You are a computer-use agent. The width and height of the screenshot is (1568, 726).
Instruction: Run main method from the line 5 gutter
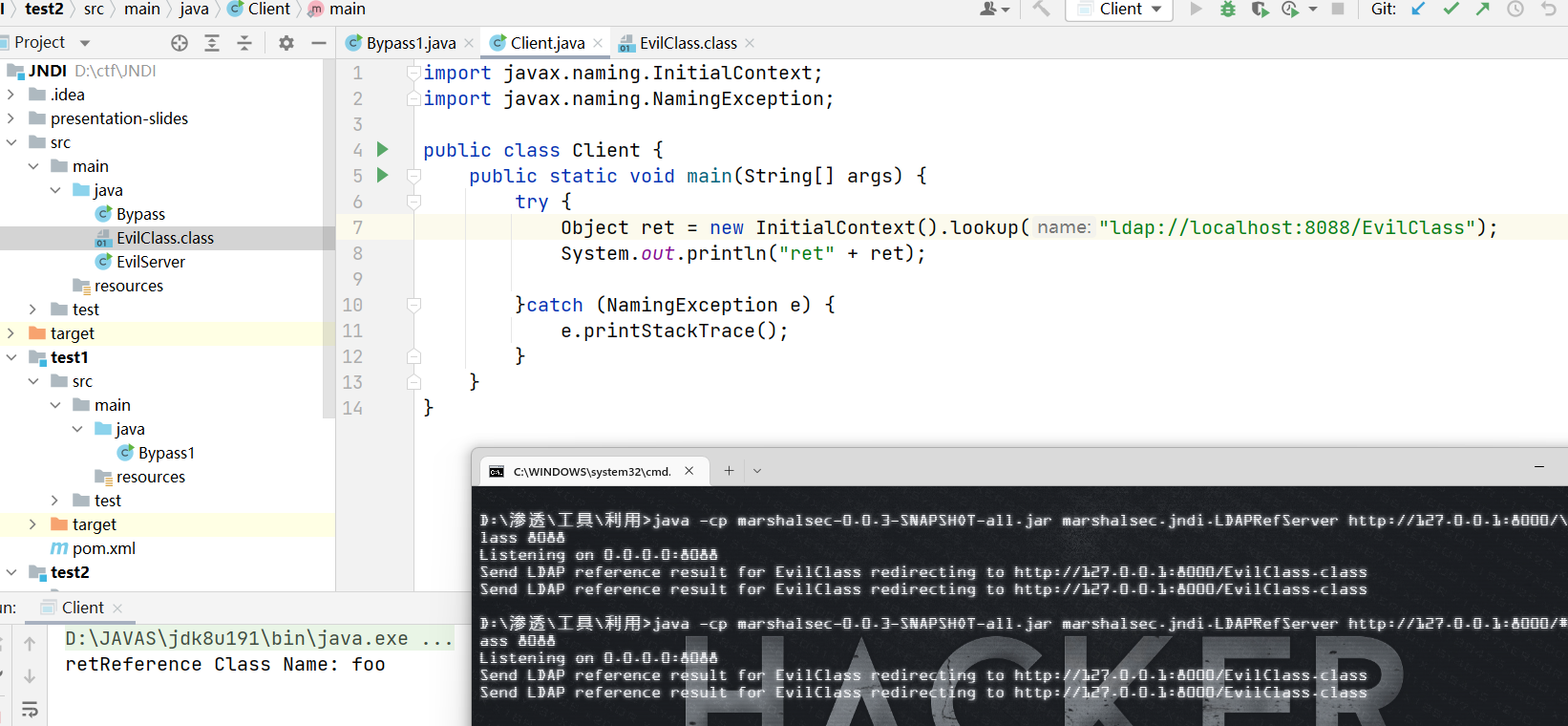coord(383,175)
